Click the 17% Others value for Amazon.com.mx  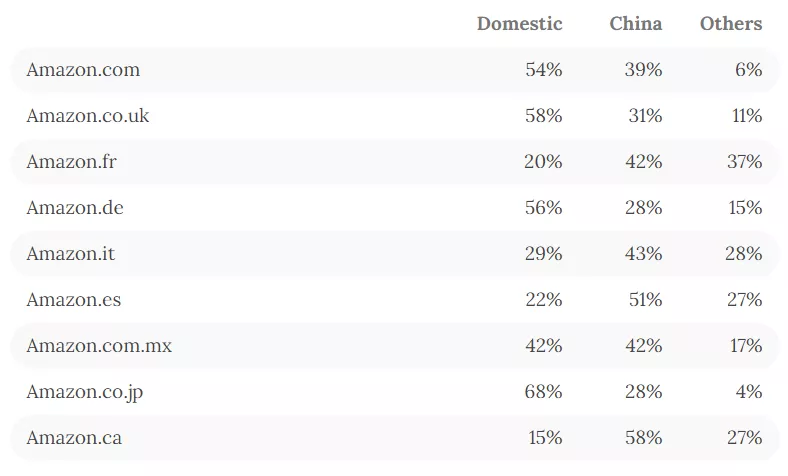coord(745,346)
